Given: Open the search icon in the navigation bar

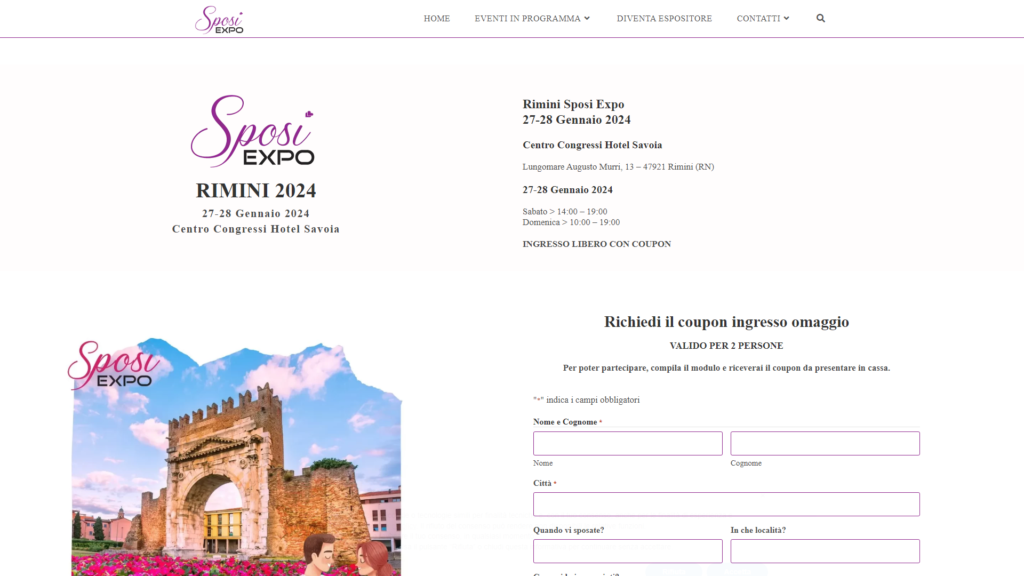Looking at the screenshot, I should click(x=820, y=18).
